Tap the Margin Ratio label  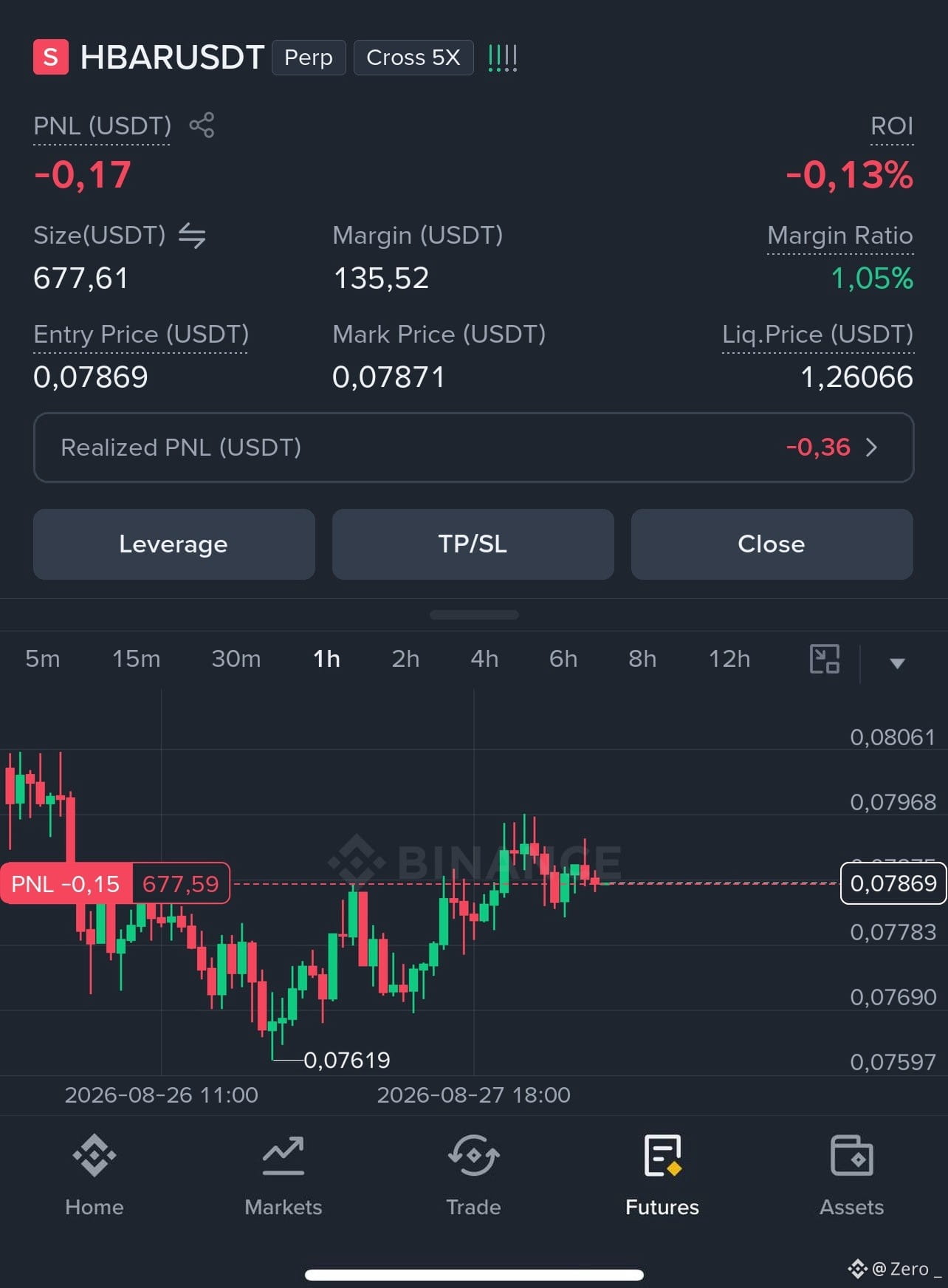840,236
